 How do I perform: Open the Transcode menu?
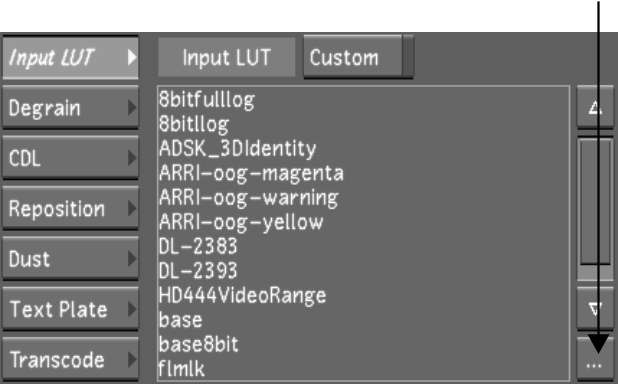71,360
